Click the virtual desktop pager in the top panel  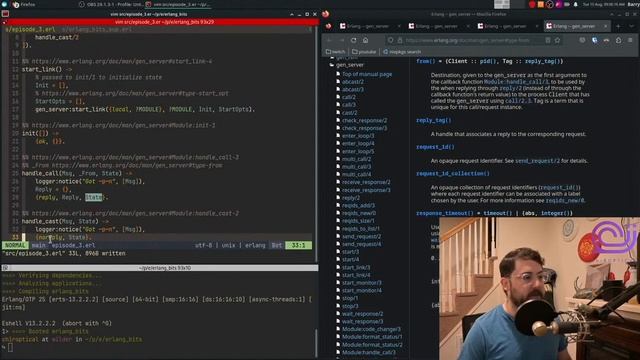[x=509, y=4]
